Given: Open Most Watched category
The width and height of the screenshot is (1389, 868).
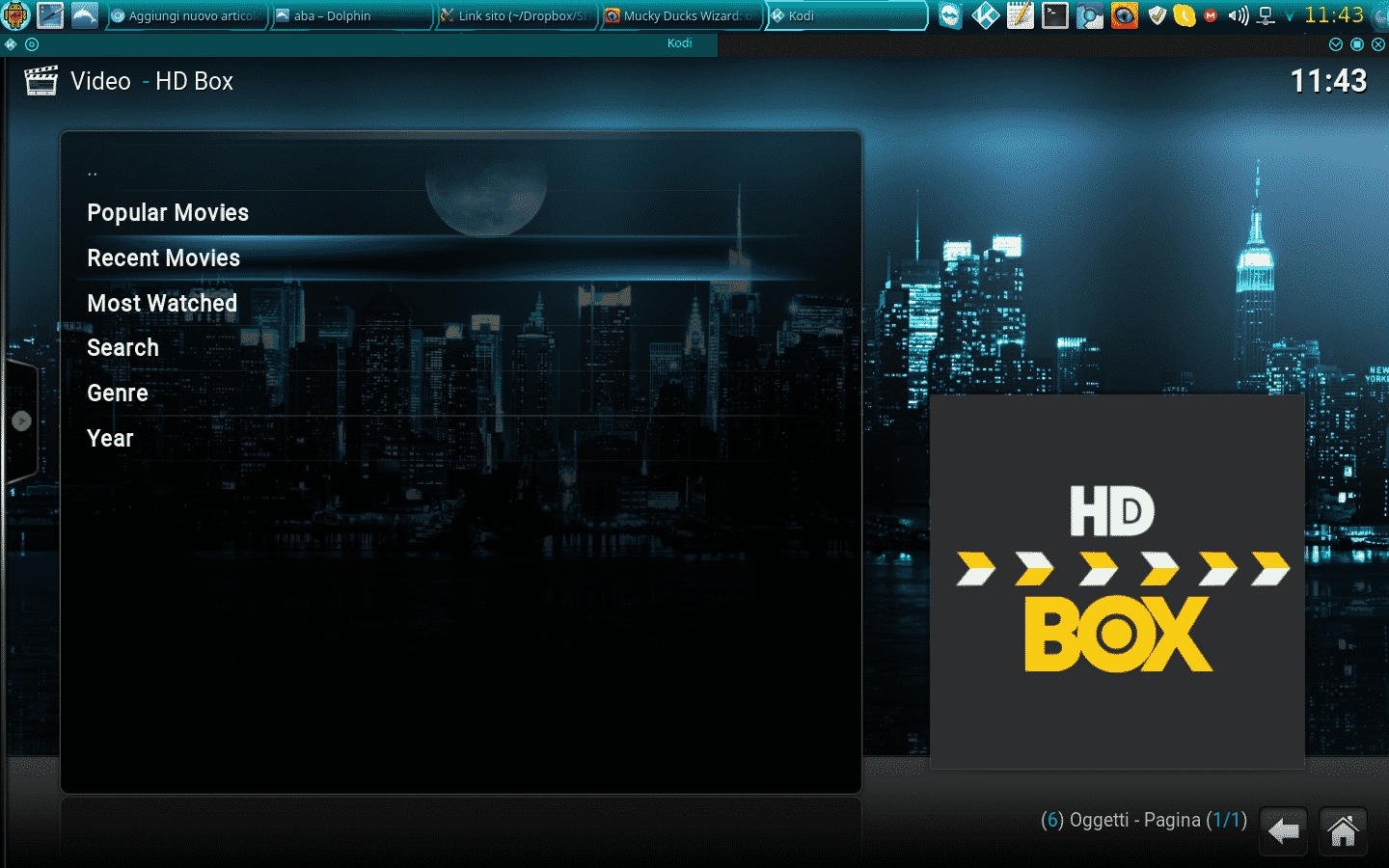Looking at the screenshot, I should pos(461,303).
